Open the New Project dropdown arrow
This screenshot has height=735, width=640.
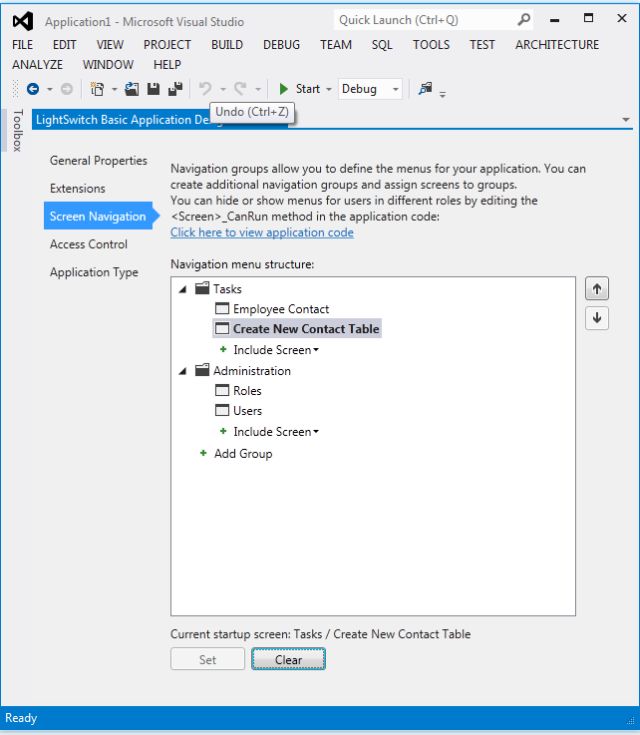pyautogui.click(x=114, y=89)
